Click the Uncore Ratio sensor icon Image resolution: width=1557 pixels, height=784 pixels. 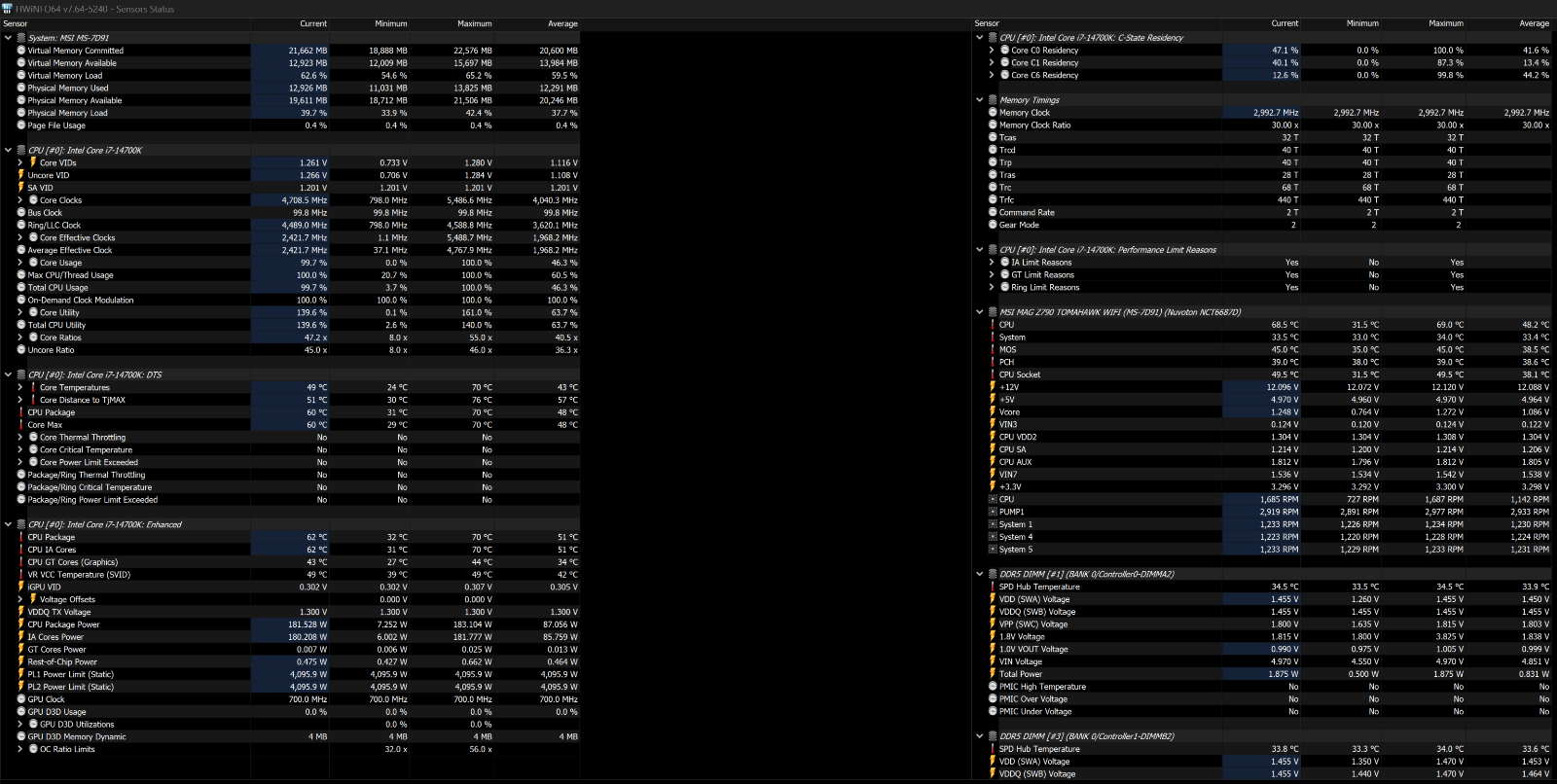21,350
